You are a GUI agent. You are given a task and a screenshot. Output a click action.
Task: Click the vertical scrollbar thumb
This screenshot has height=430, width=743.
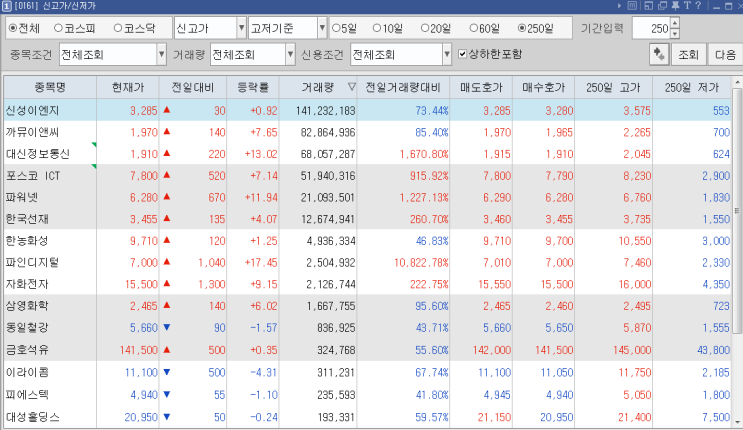point(737,210)
